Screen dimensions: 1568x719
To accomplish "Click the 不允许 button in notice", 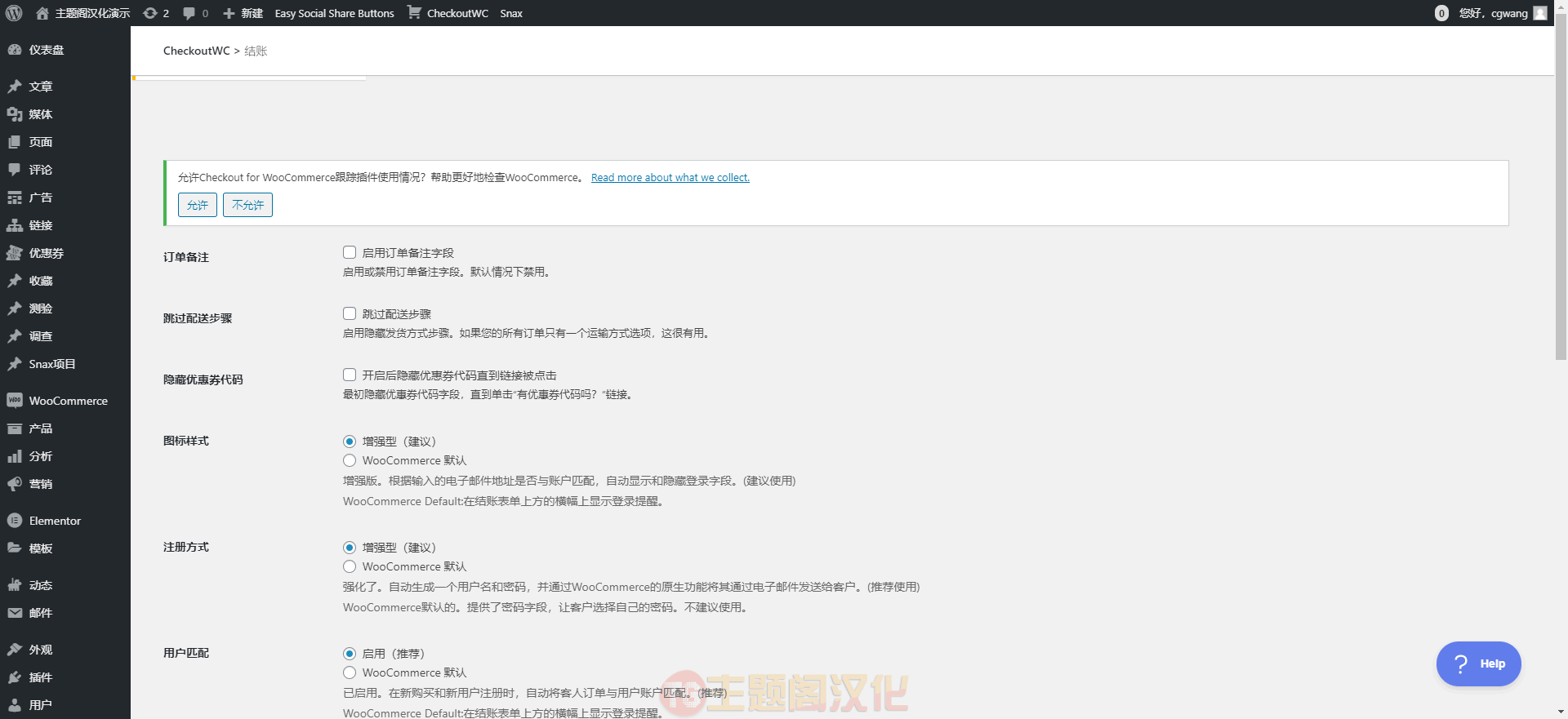I will (247, 205).
